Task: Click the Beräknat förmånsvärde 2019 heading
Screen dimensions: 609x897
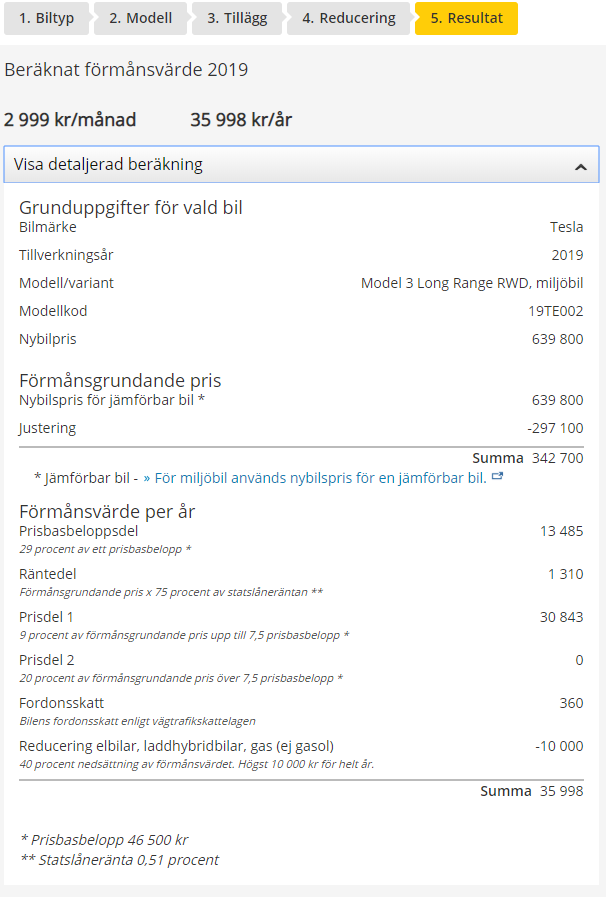Action: [126, 70]
